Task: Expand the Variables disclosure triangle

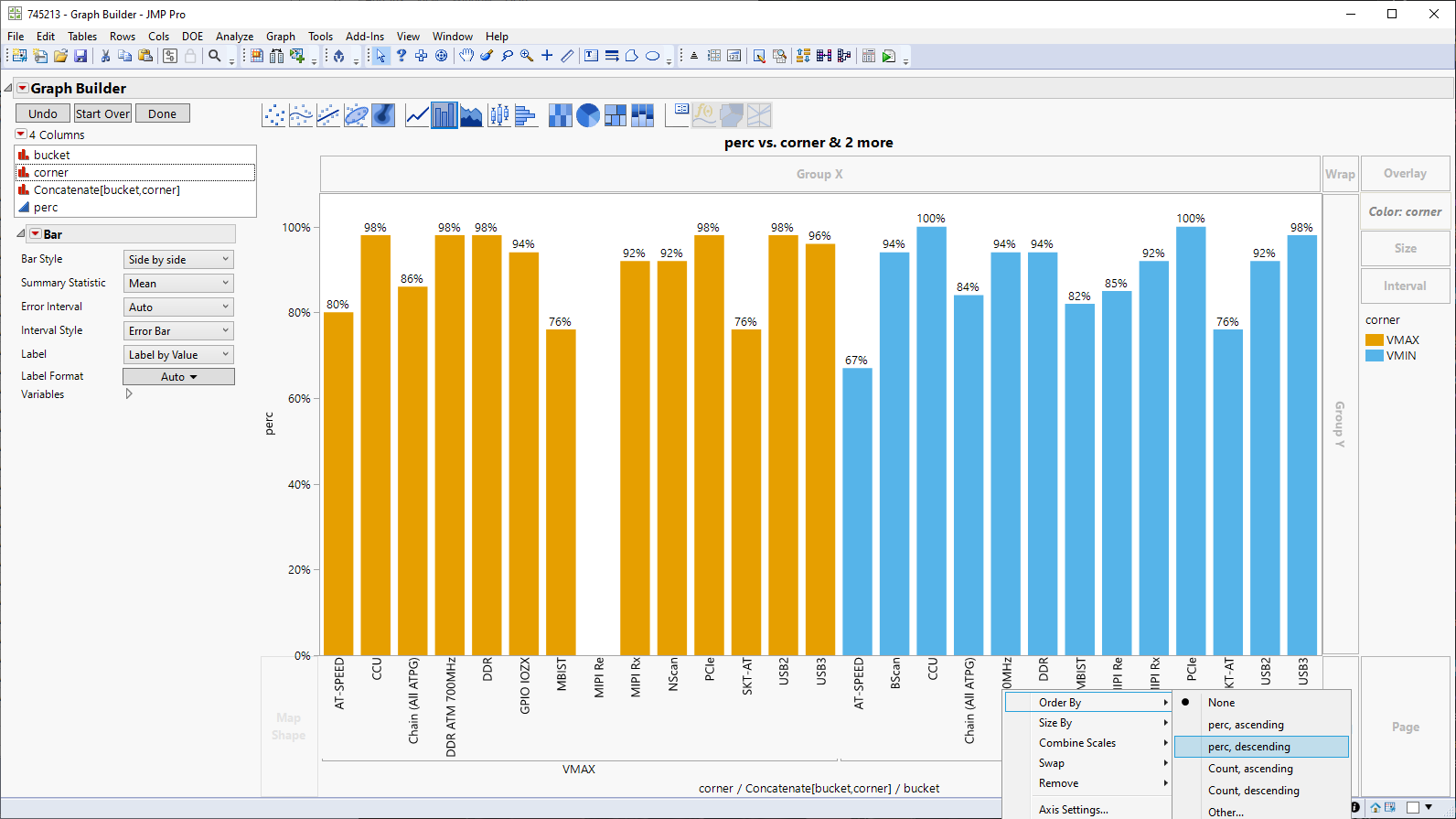Action: point(129,394)
